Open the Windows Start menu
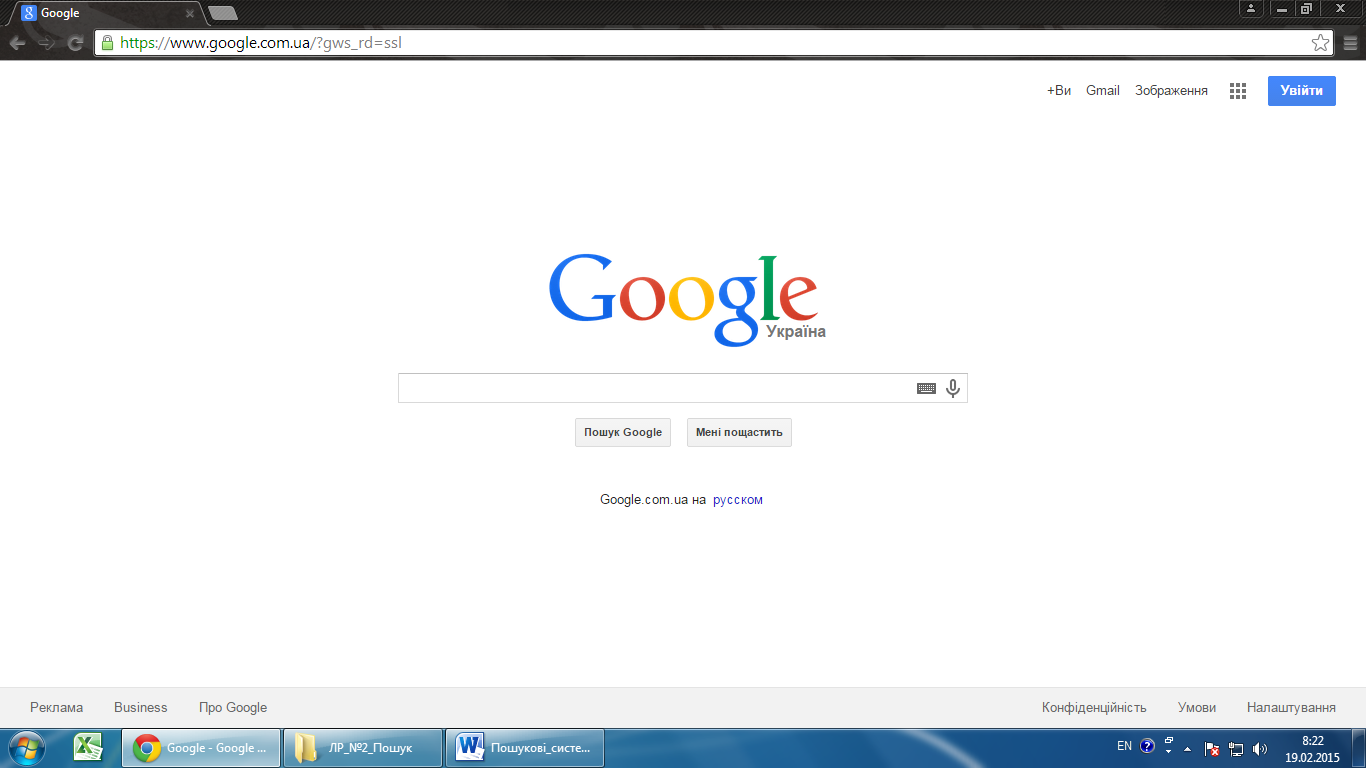 pyautogui.click(x=27, y=747)
